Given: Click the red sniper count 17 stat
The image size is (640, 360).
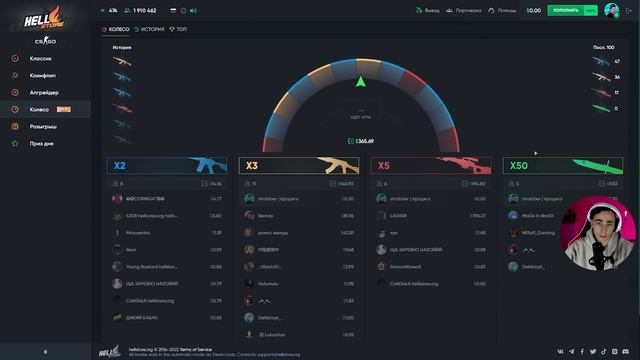Looking at the screenshot, I should point(606,93).
